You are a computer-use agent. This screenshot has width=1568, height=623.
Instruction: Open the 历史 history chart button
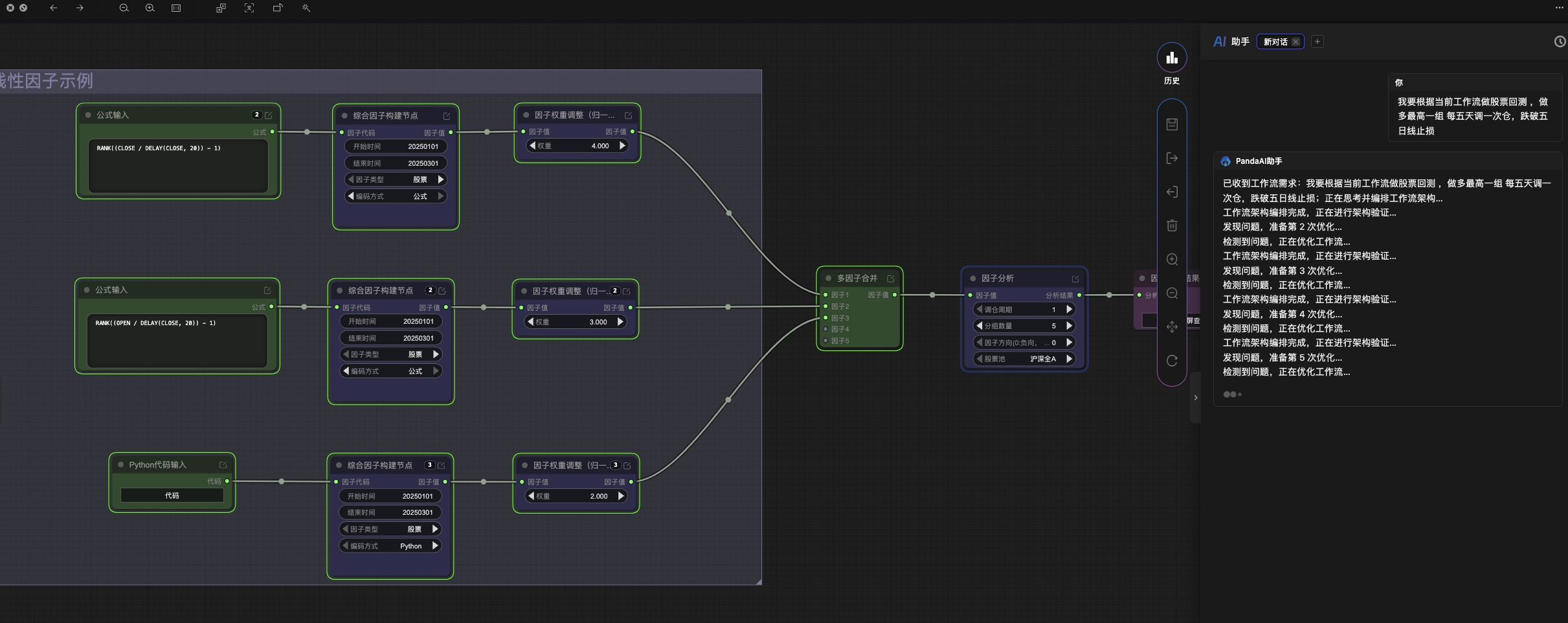[1172, 58]
